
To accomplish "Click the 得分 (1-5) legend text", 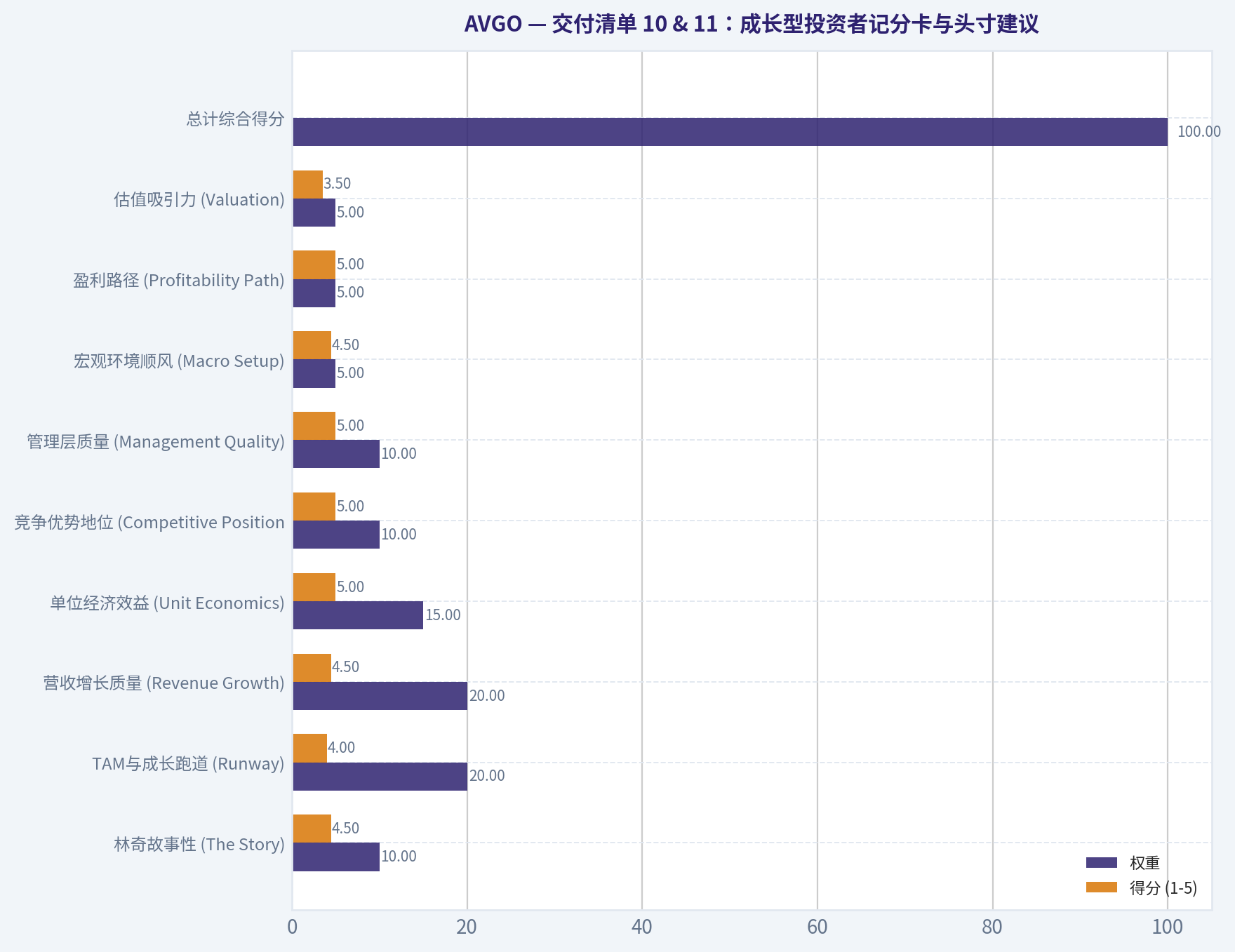I will coord(1163,887).
